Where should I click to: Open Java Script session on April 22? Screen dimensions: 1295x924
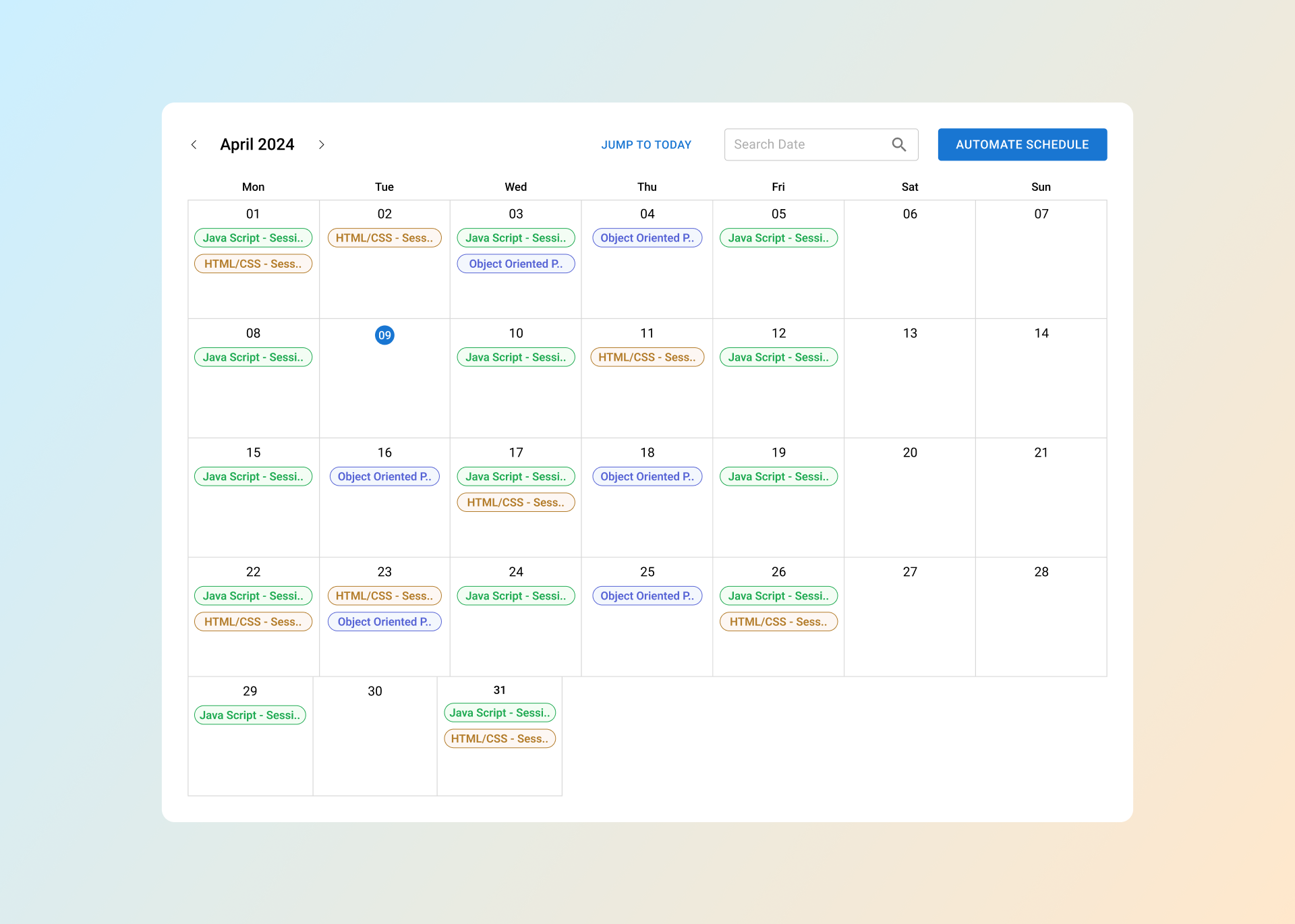point(253,596)
